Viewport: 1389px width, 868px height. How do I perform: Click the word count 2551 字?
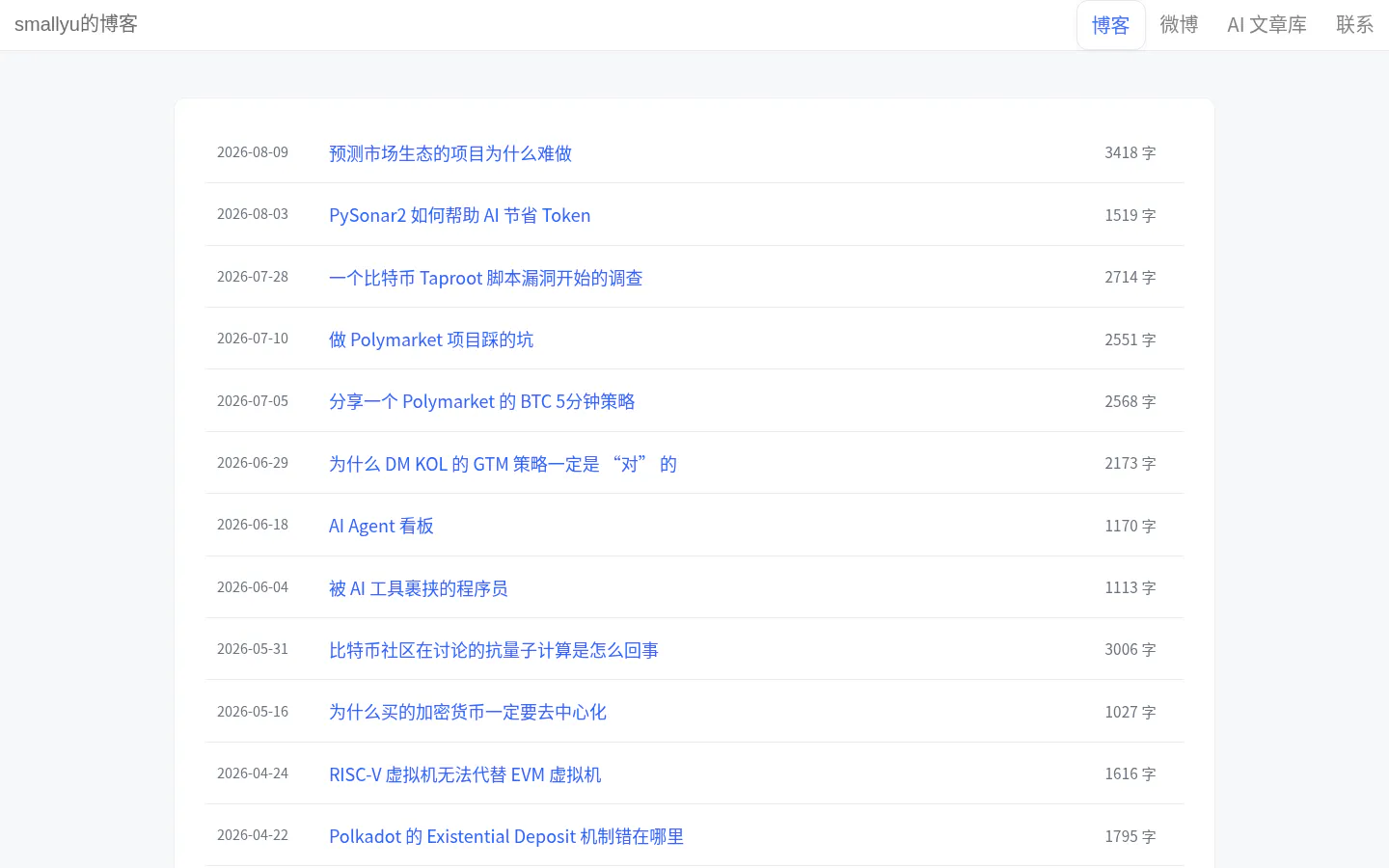(x=1130, y=339)
